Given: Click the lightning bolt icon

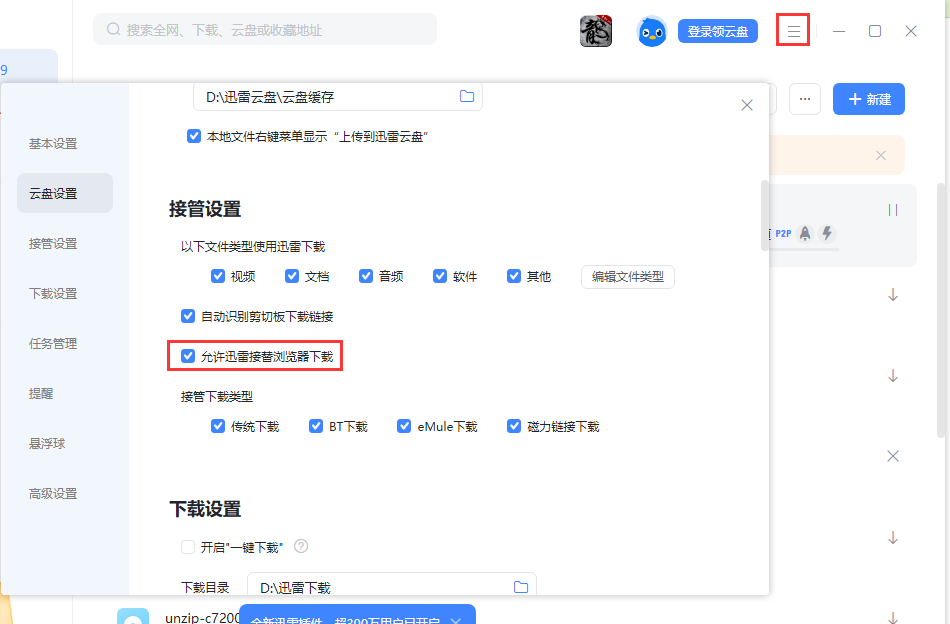Looking at the screenshot, I should point(827,233).
